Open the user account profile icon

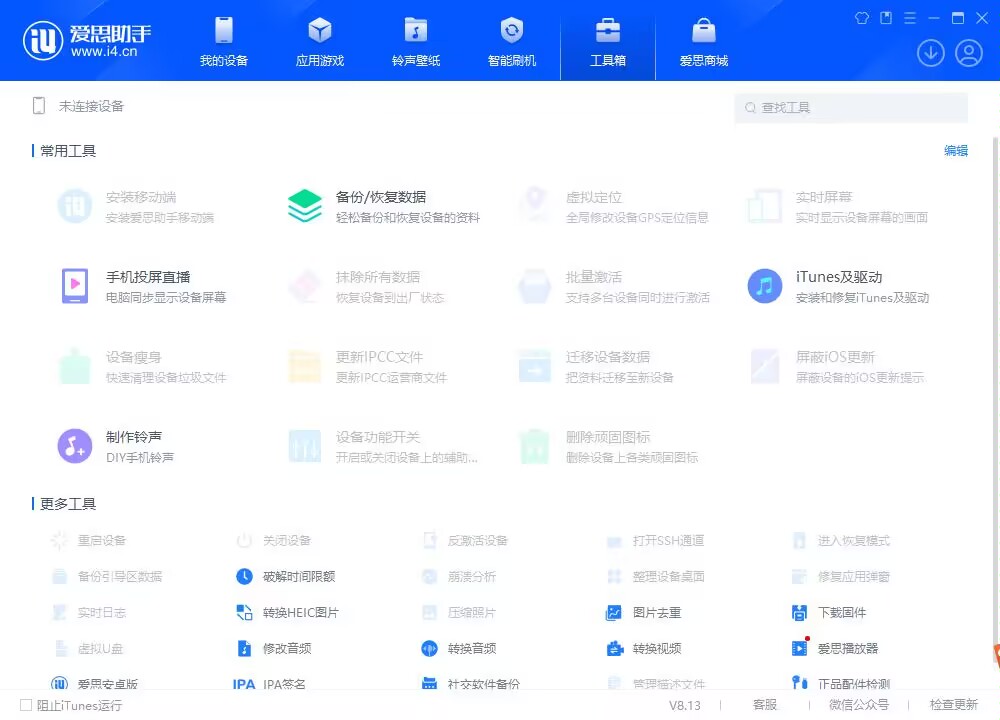[968, 53]
